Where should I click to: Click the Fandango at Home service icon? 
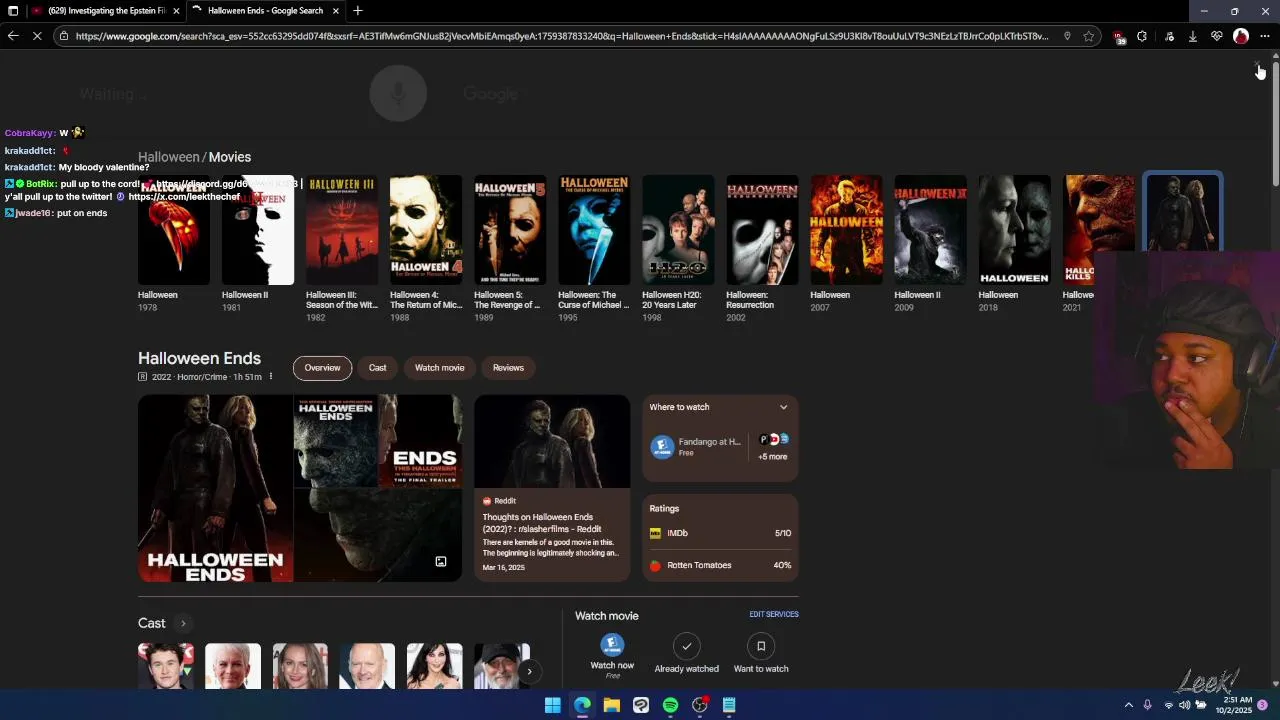662,446
